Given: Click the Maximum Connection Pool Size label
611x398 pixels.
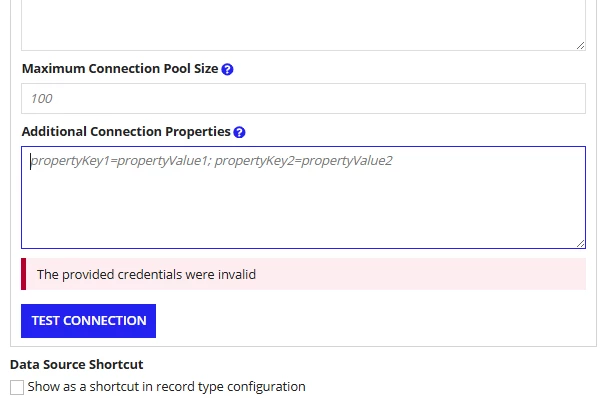Looking at the screenshot, I should coord(120,69).
